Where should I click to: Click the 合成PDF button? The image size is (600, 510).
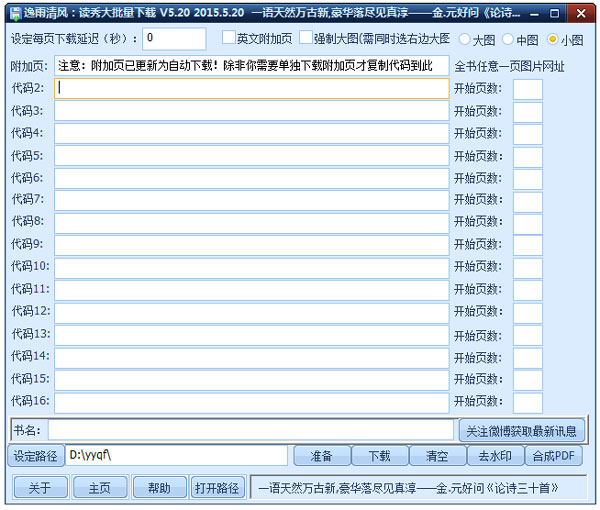coord(554,456)
